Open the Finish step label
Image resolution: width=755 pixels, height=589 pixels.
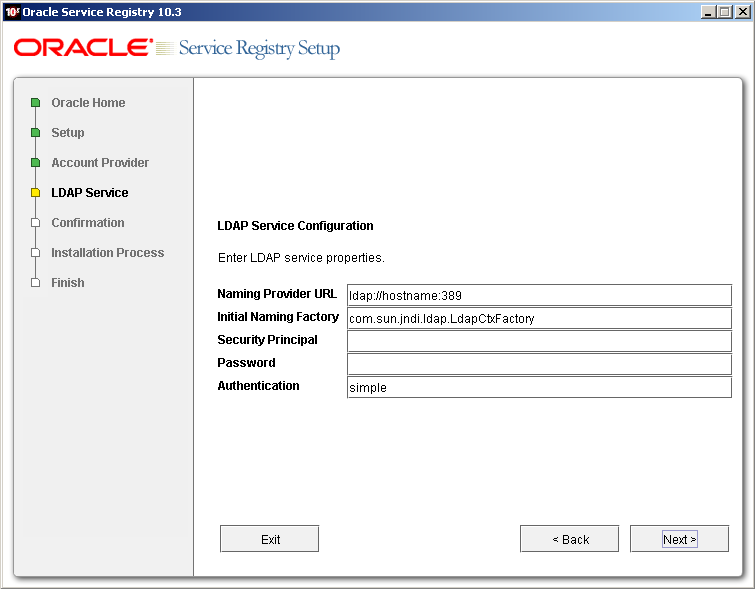[x=68, y=283]
